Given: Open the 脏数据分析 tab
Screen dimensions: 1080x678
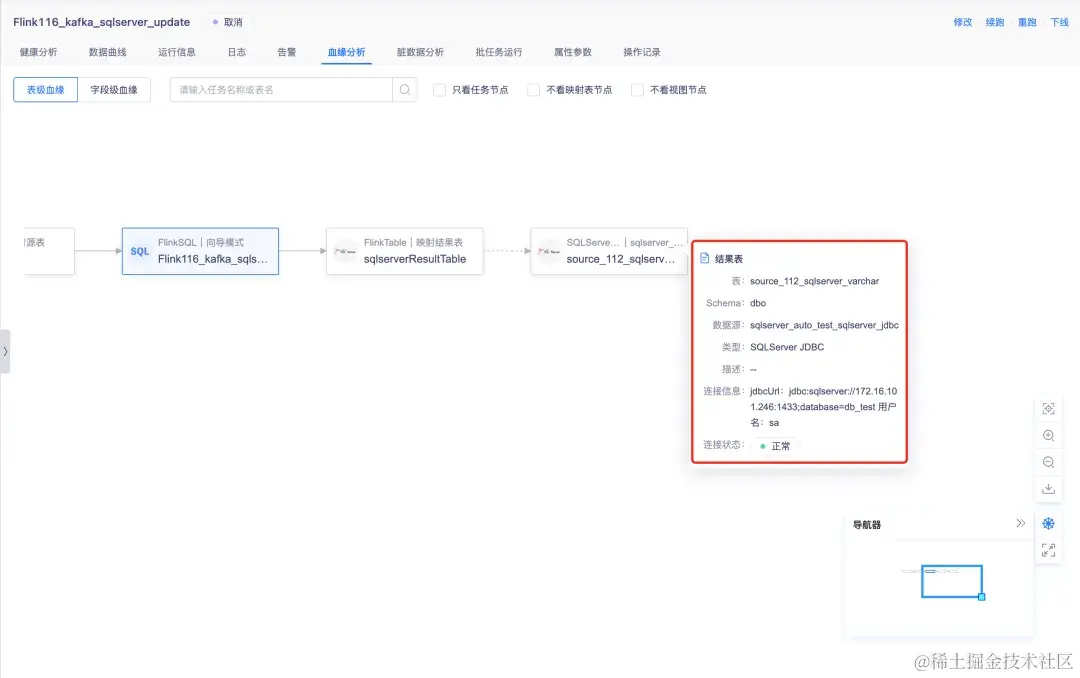Looking at the screenshot, I should (x=420, y=52).
